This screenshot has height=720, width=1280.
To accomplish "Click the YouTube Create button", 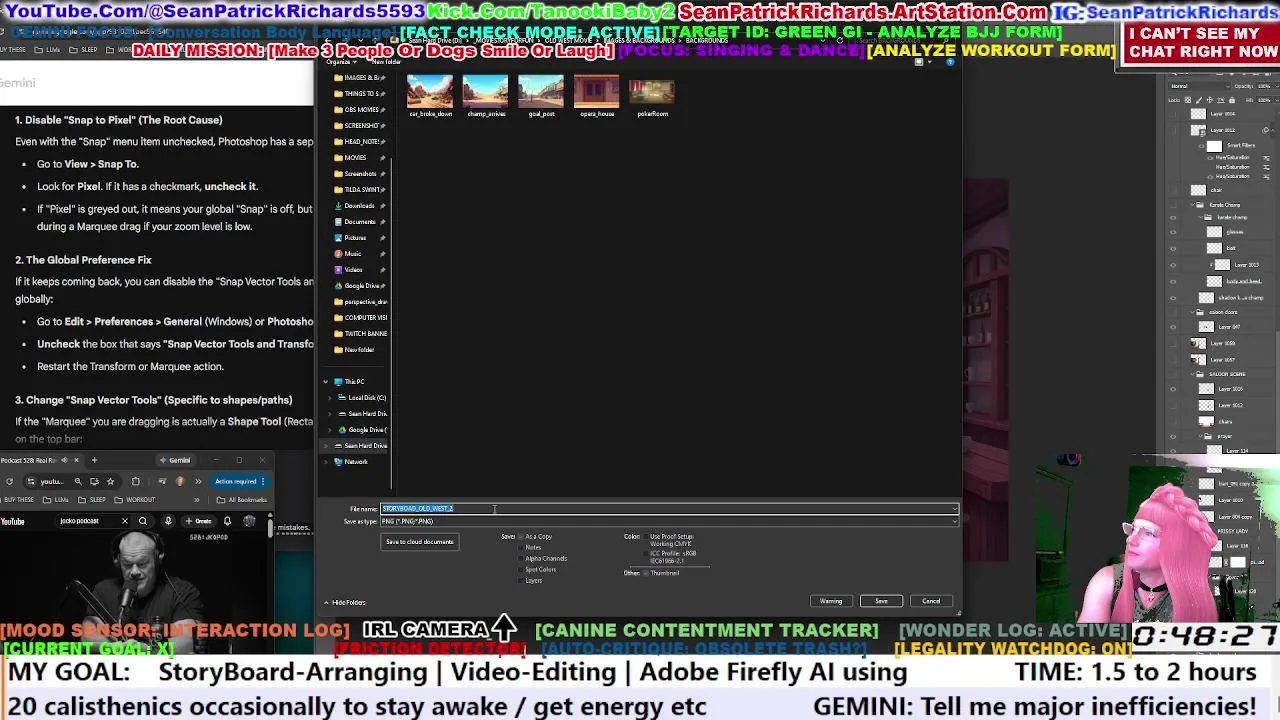I will click(199, 521).
